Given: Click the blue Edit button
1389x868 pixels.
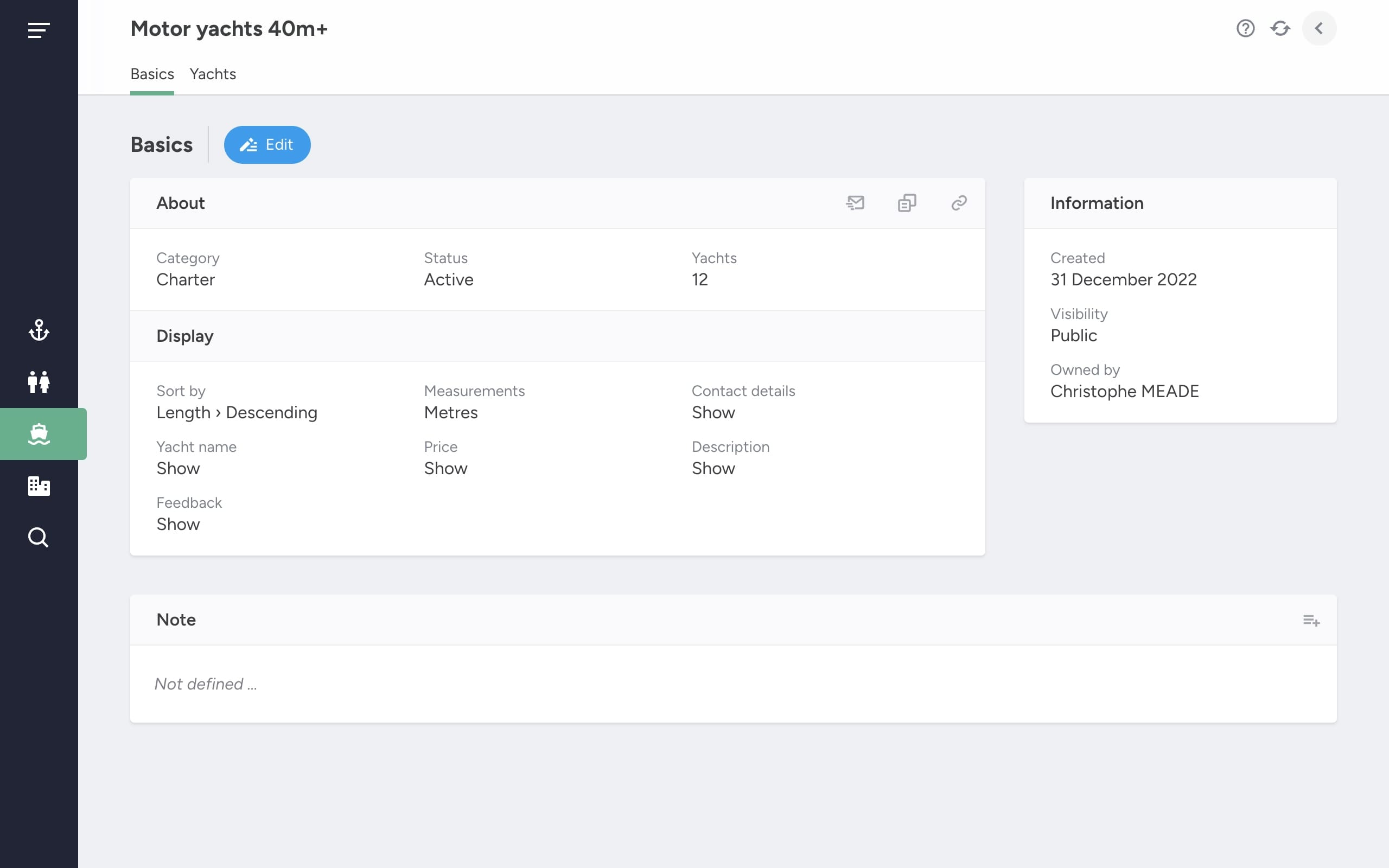Looking at the screenshot, I should [267, 145].
